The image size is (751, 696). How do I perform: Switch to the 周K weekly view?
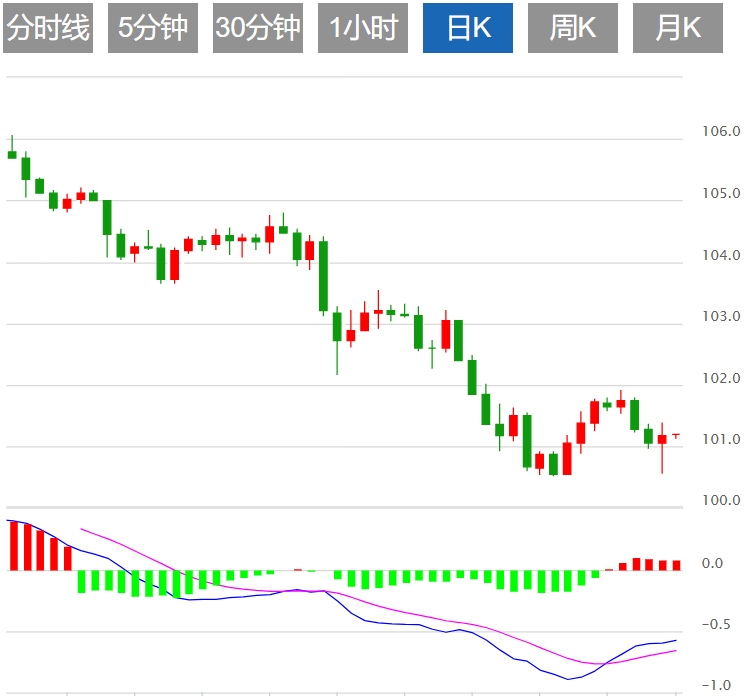[x=573, y=28]
